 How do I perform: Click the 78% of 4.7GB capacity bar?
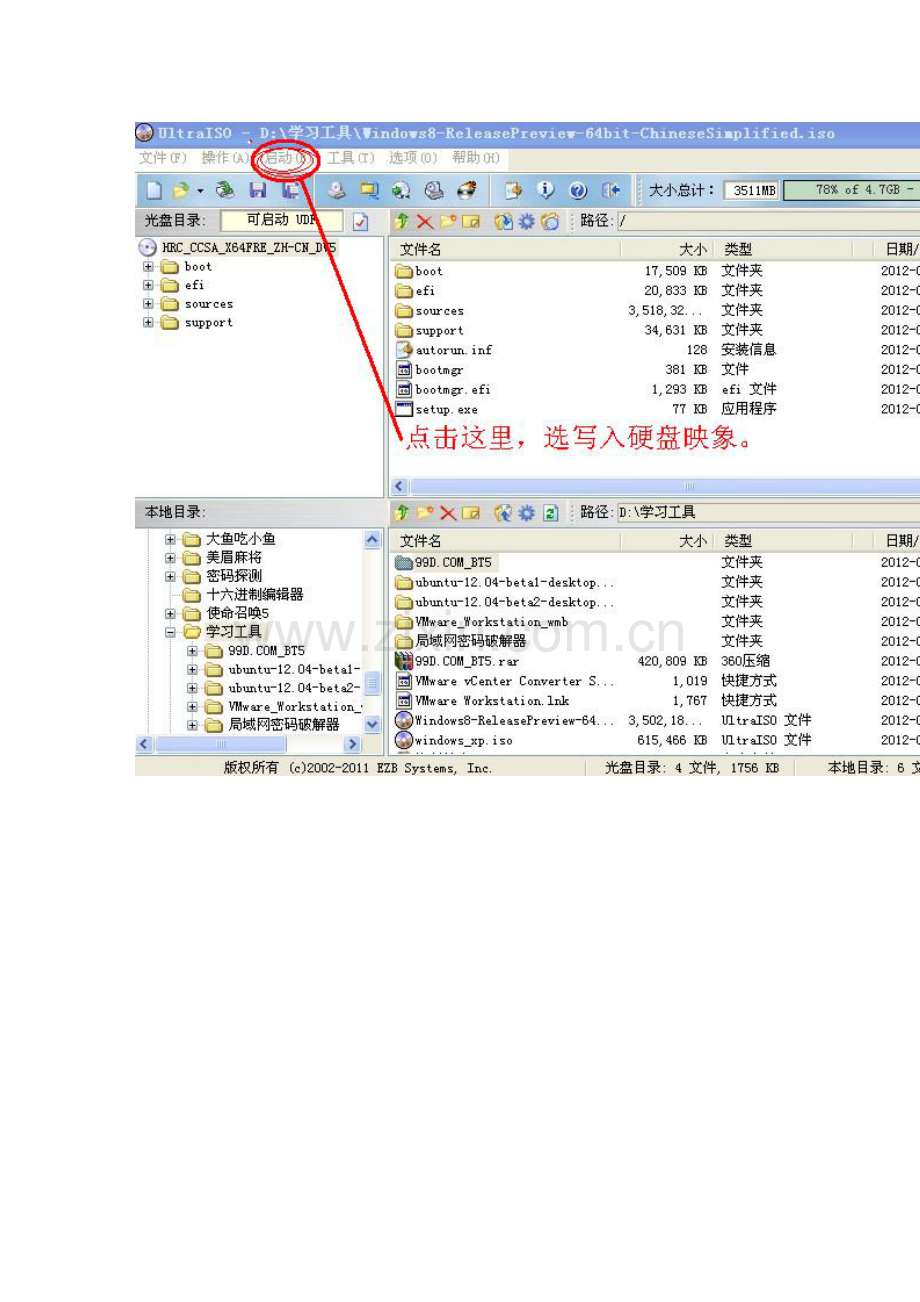pos(850,190)
